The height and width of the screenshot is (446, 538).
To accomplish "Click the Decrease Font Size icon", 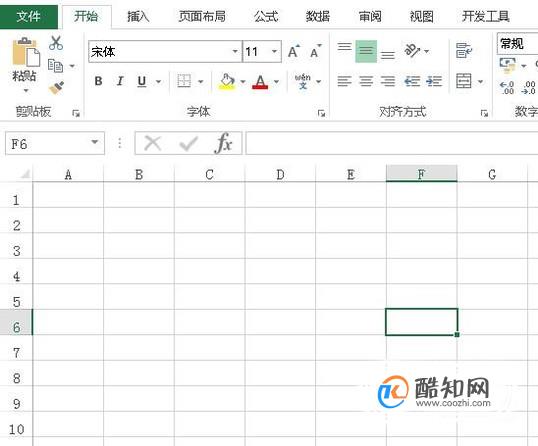I will point(315,51).
